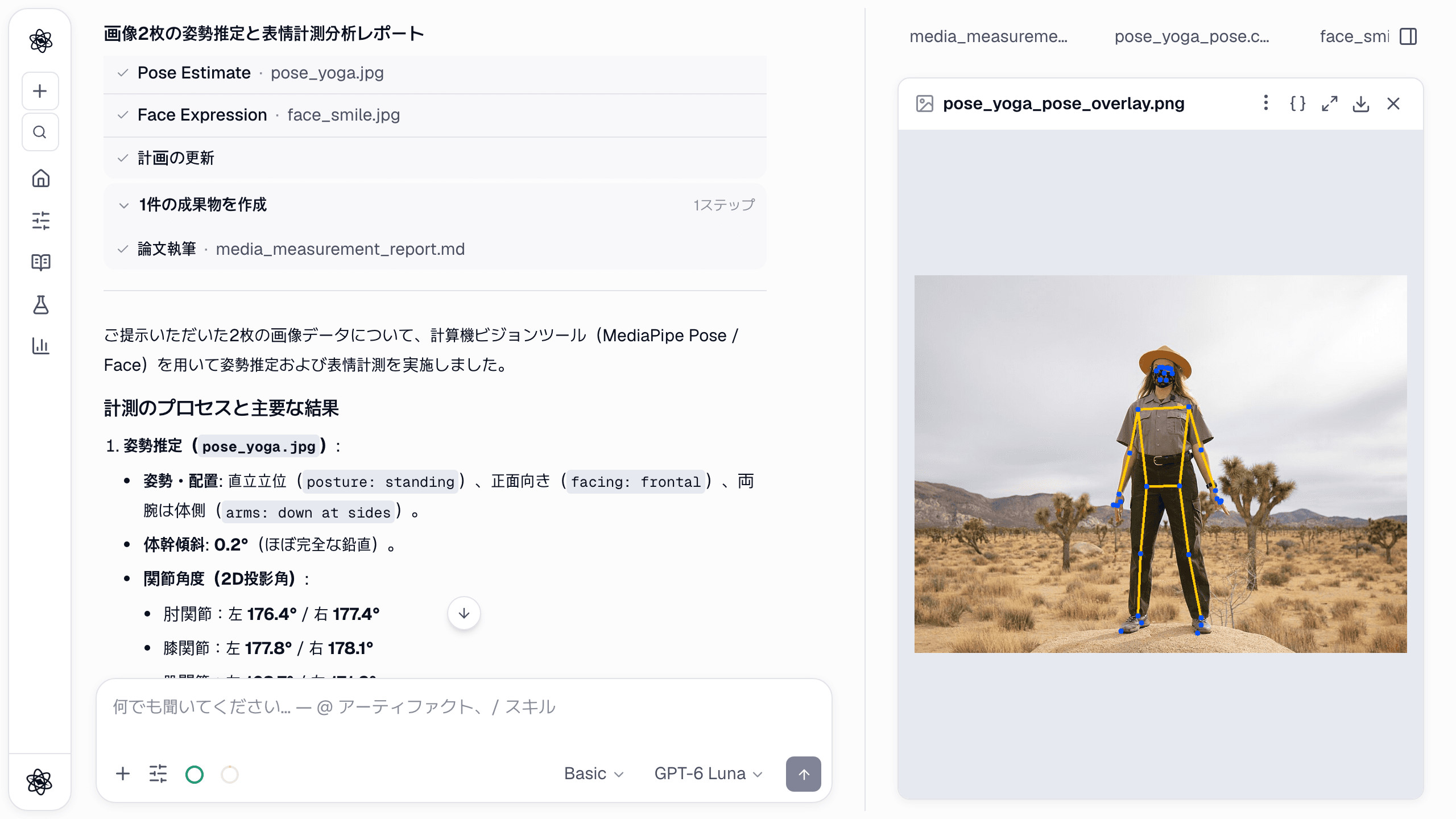Click the posture: standing code tag

[x=380, y=482]
